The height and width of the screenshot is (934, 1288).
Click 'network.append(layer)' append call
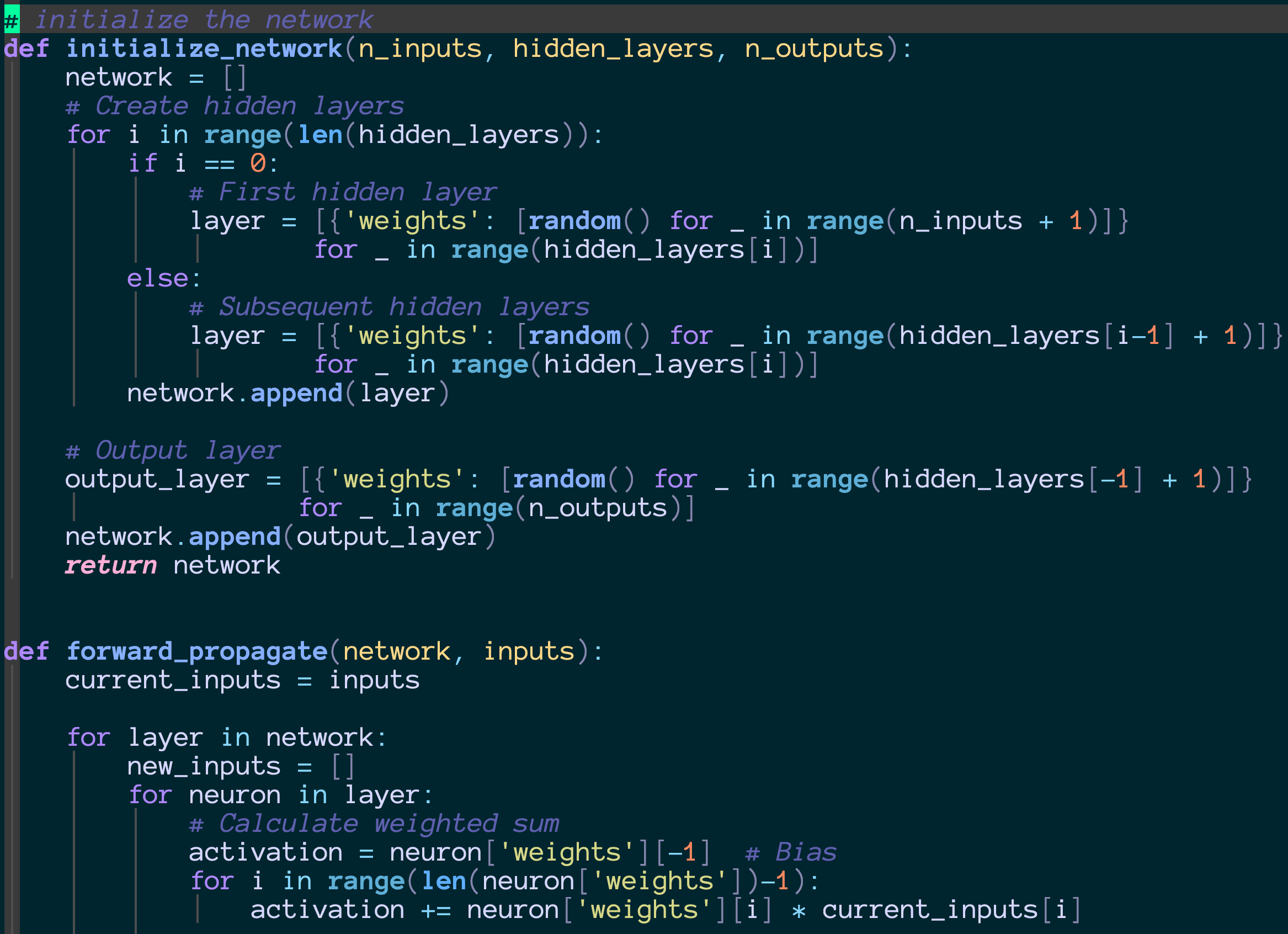pos(296,393)
